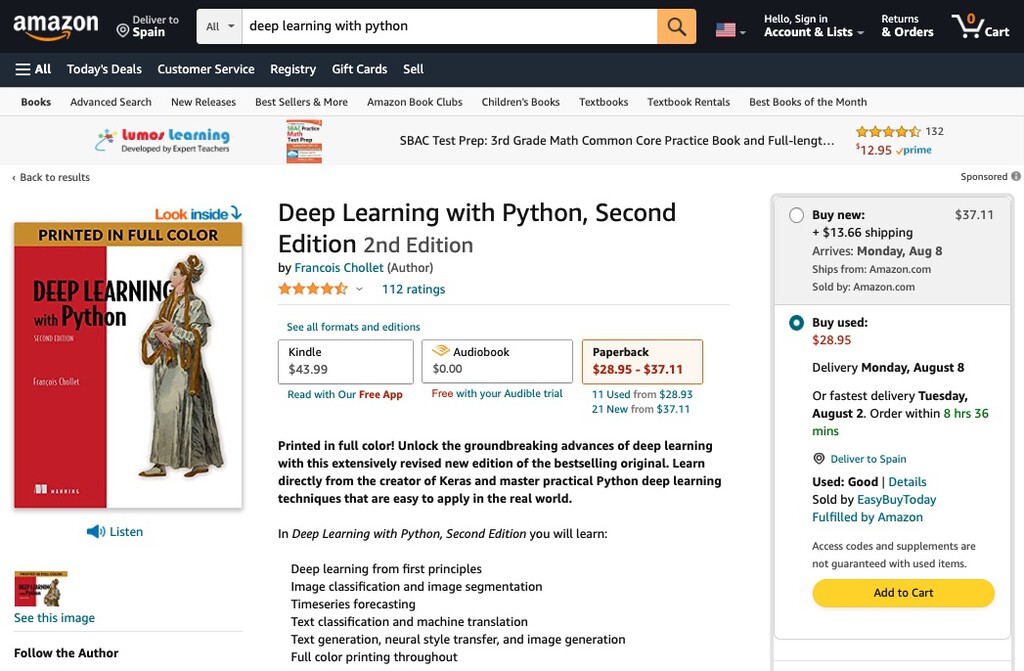Click the search text field
The width and height of the screenshot is (1024, 671).
coord(448,26)
